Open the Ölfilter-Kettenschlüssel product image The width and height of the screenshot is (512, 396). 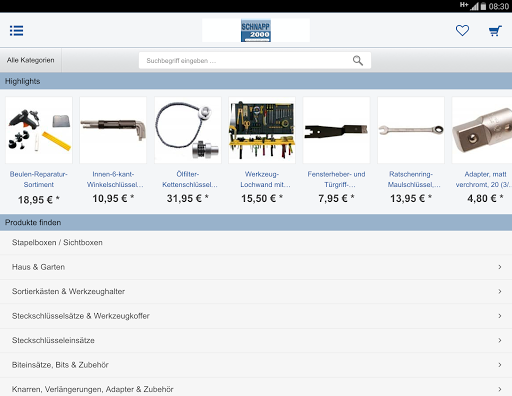click(188, 130)
